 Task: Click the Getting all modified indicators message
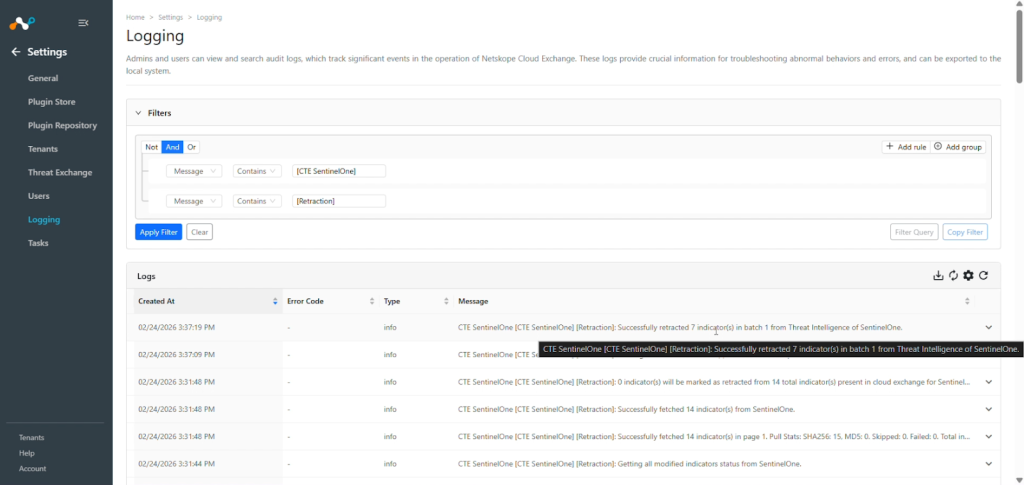pos(630,464)
